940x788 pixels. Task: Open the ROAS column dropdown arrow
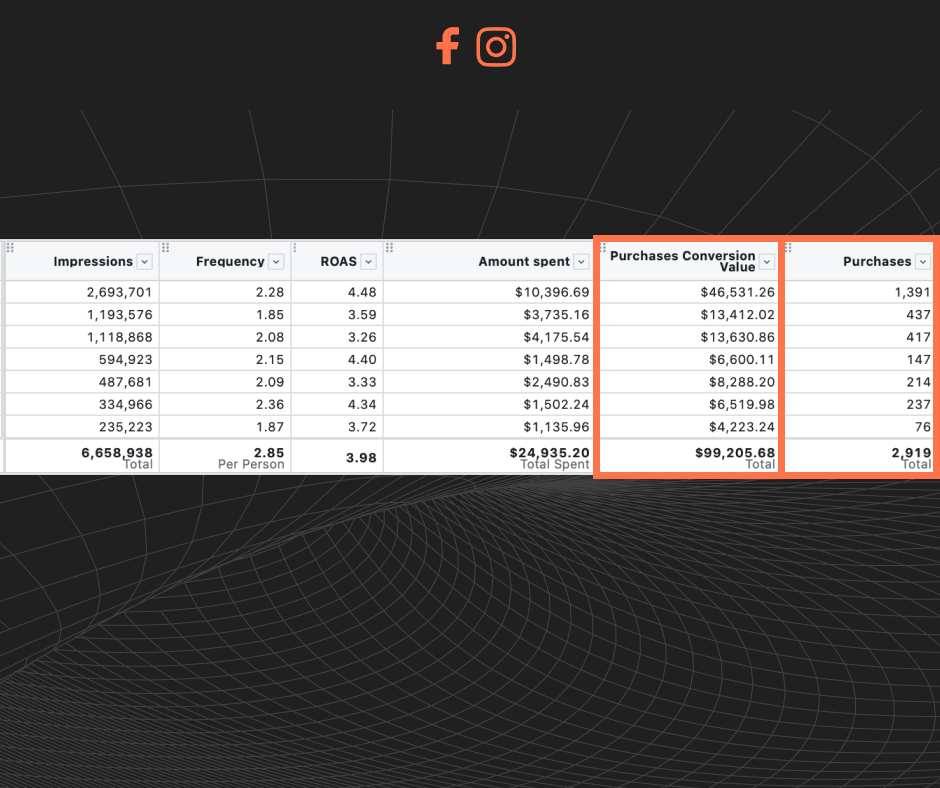[x=369, y=261]
